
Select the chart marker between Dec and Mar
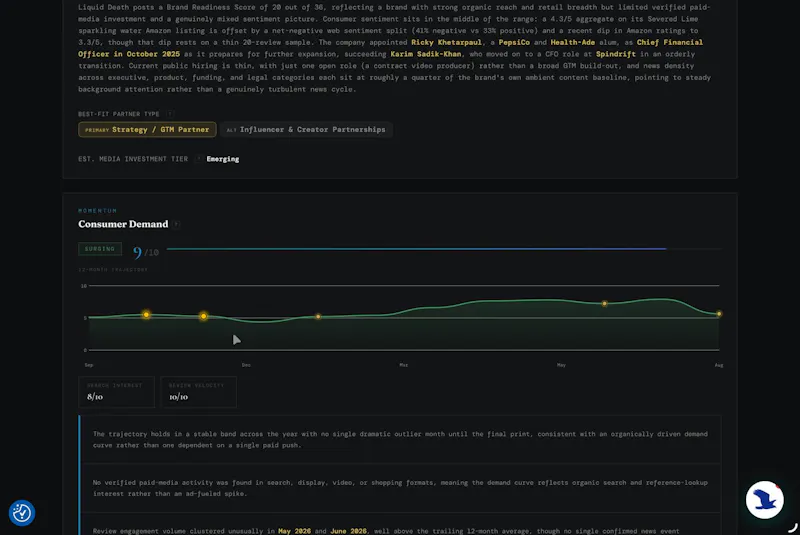pos(318,317)
